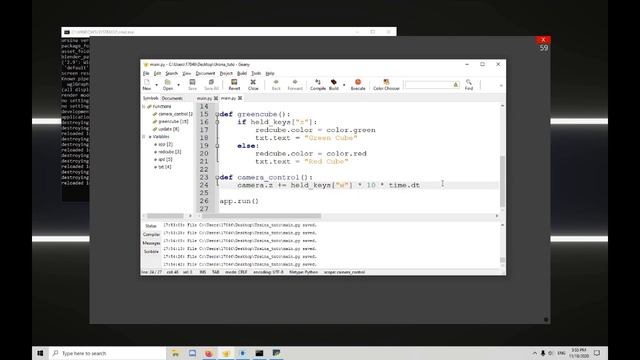
Task: Switch to the Documents sidebar tab
Action: coord(172,98)
